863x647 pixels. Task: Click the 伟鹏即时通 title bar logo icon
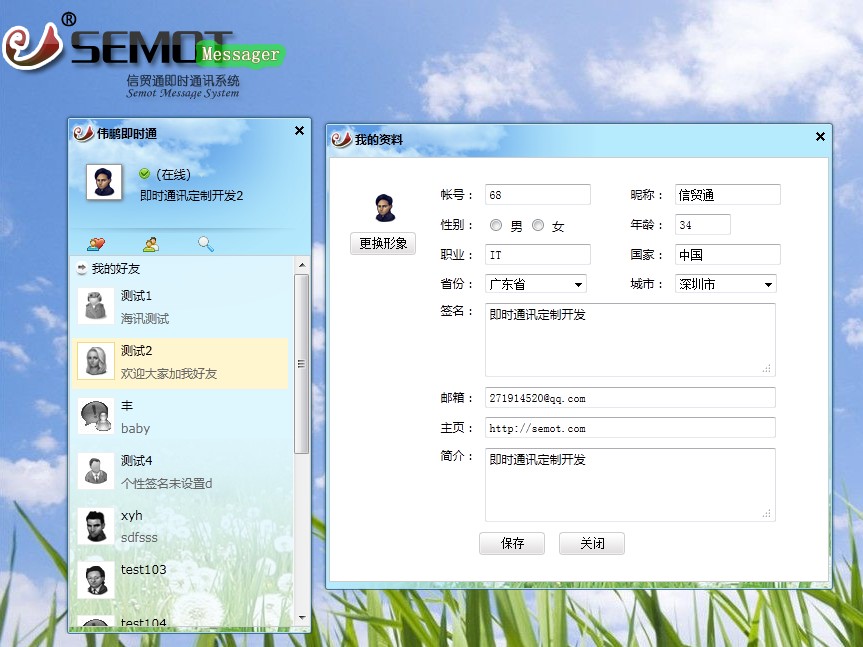click(x=83, y=133)
